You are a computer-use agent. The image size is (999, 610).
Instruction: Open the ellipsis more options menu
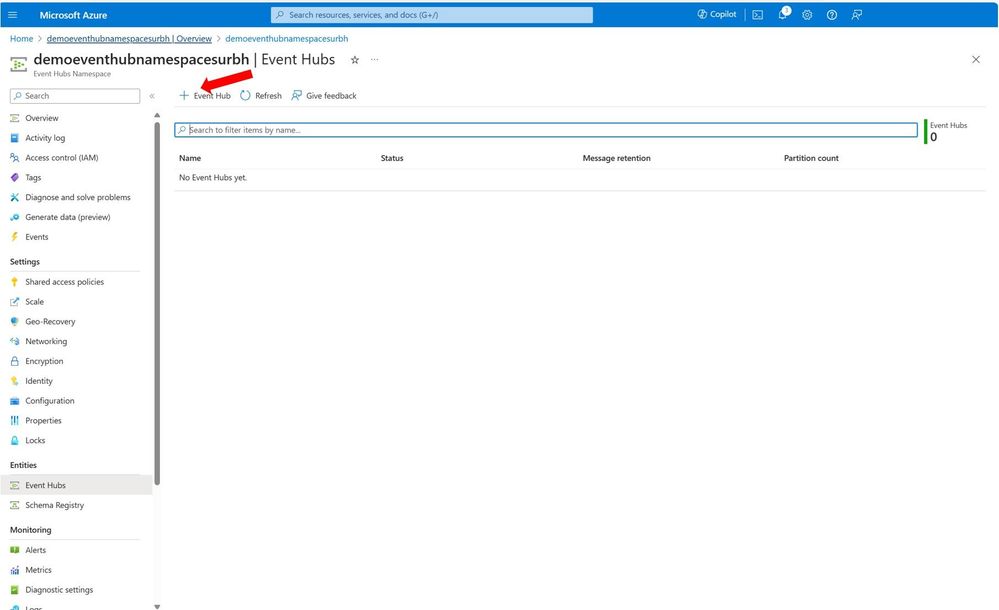click(375, 59)
